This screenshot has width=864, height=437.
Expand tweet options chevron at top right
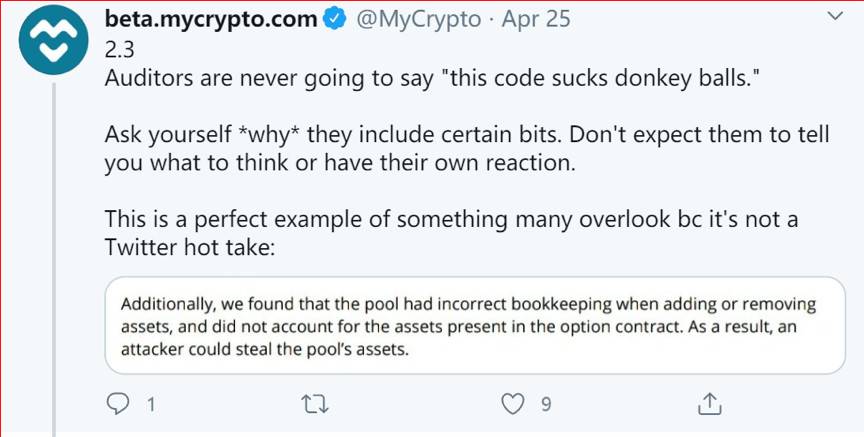click(x=836, y=17)
